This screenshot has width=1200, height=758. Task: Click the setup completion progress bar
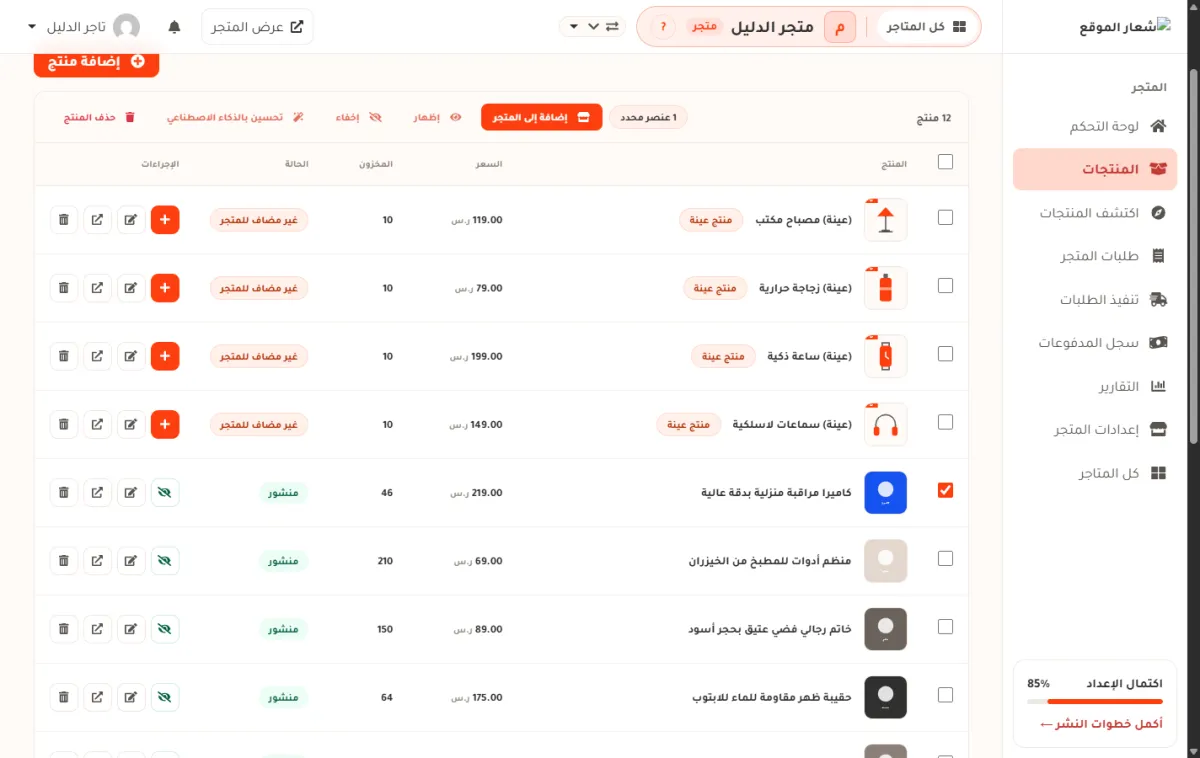(x=1095, y=702)
